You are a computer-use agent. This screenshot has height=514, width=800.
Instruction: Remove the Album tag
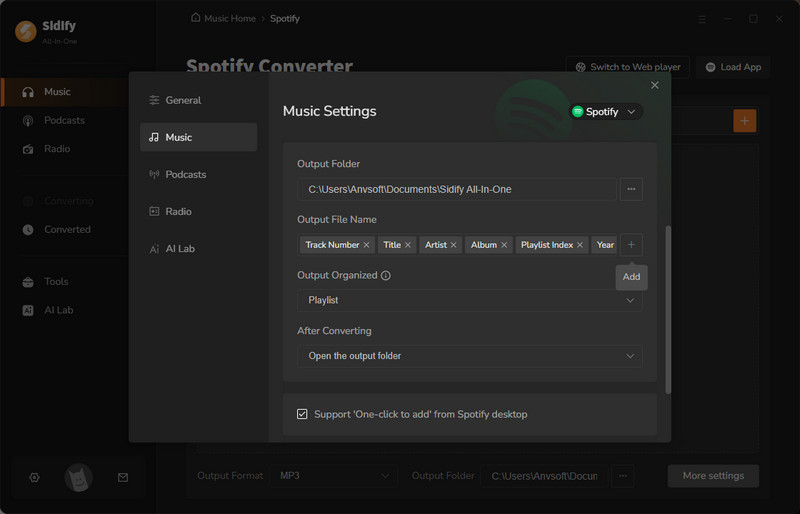click(504, 245)
